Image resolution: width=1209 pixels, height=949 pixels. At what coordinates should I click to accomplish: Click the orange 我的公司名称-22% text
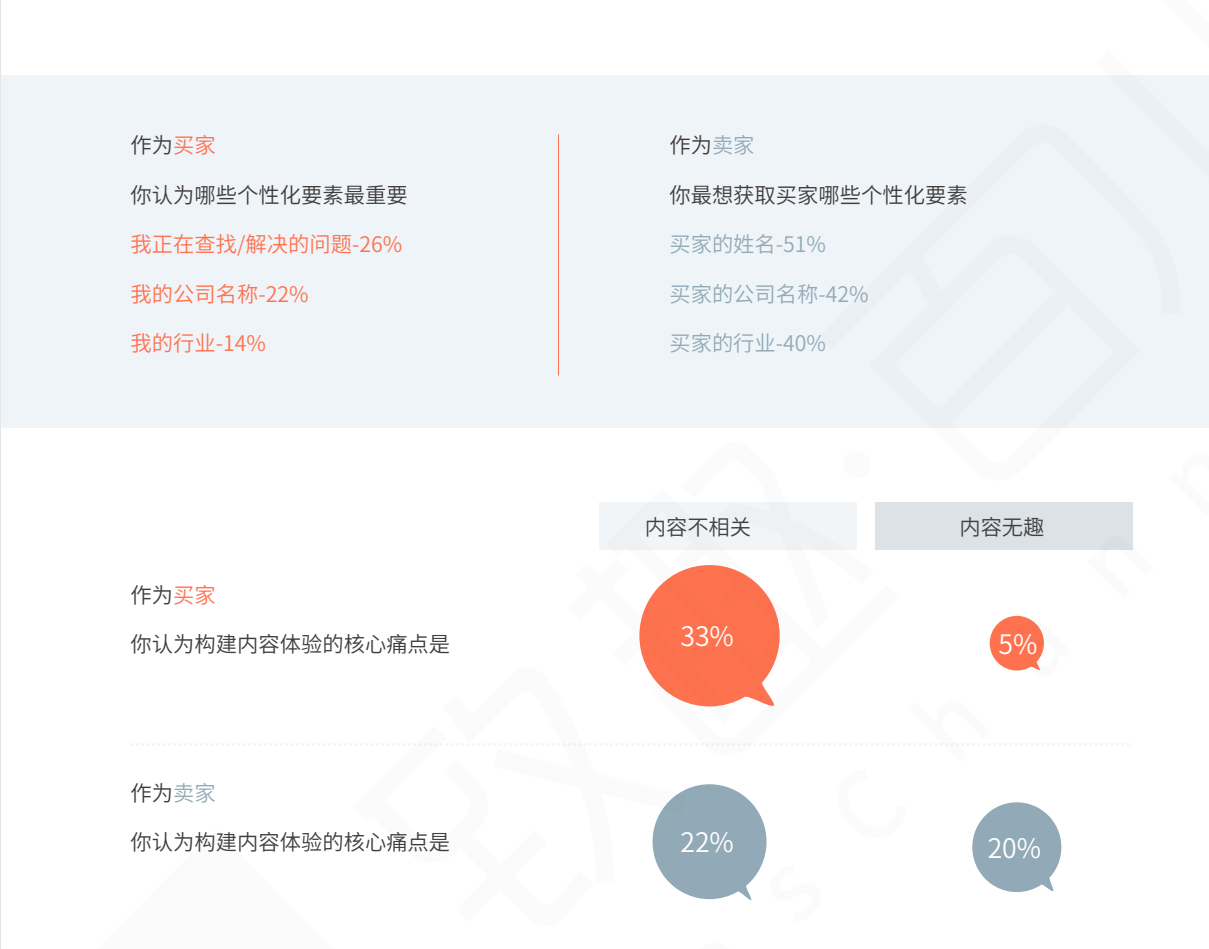coord(219,294)
